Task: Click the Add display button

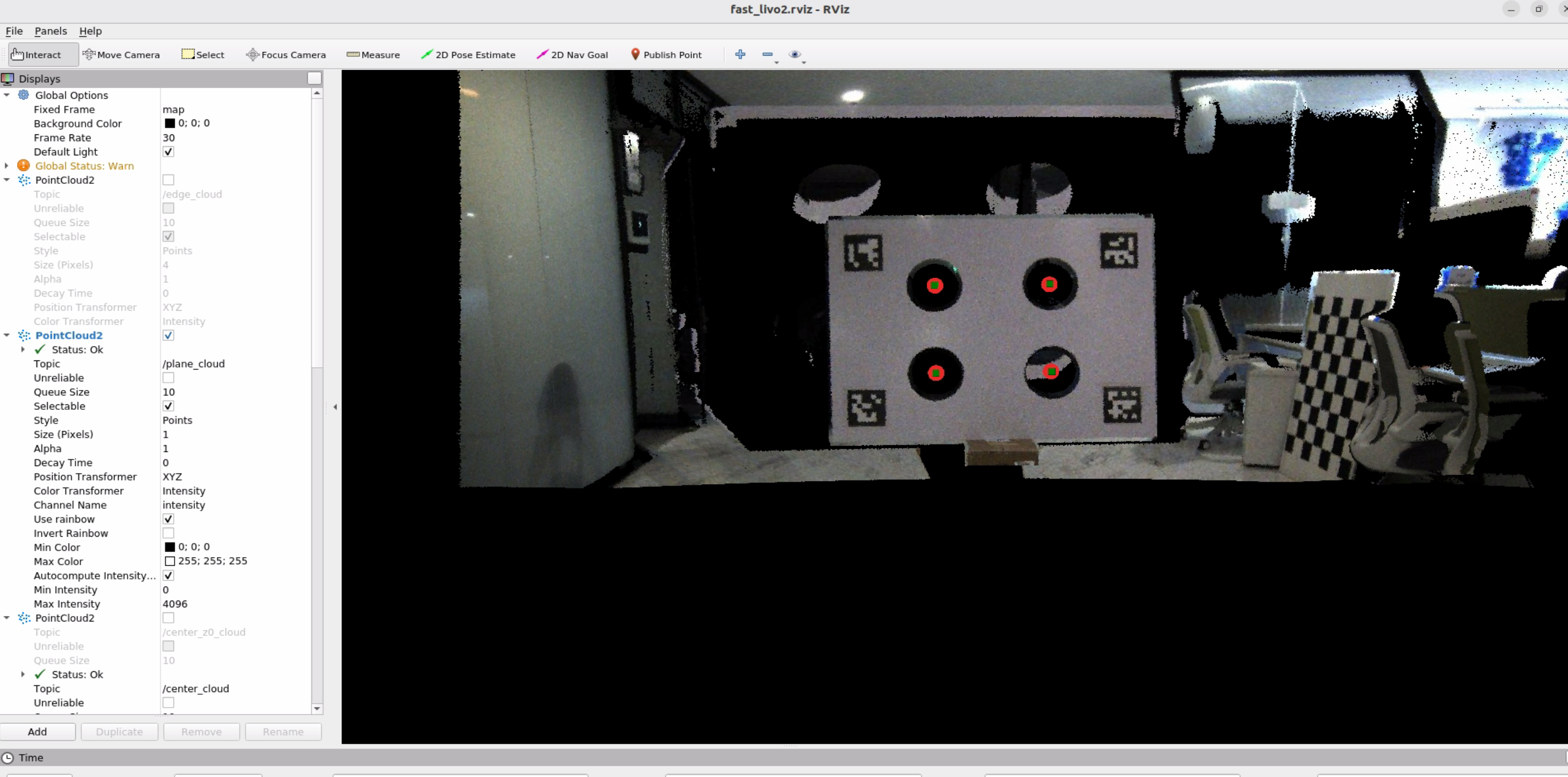Action: (x=37, y=732)
